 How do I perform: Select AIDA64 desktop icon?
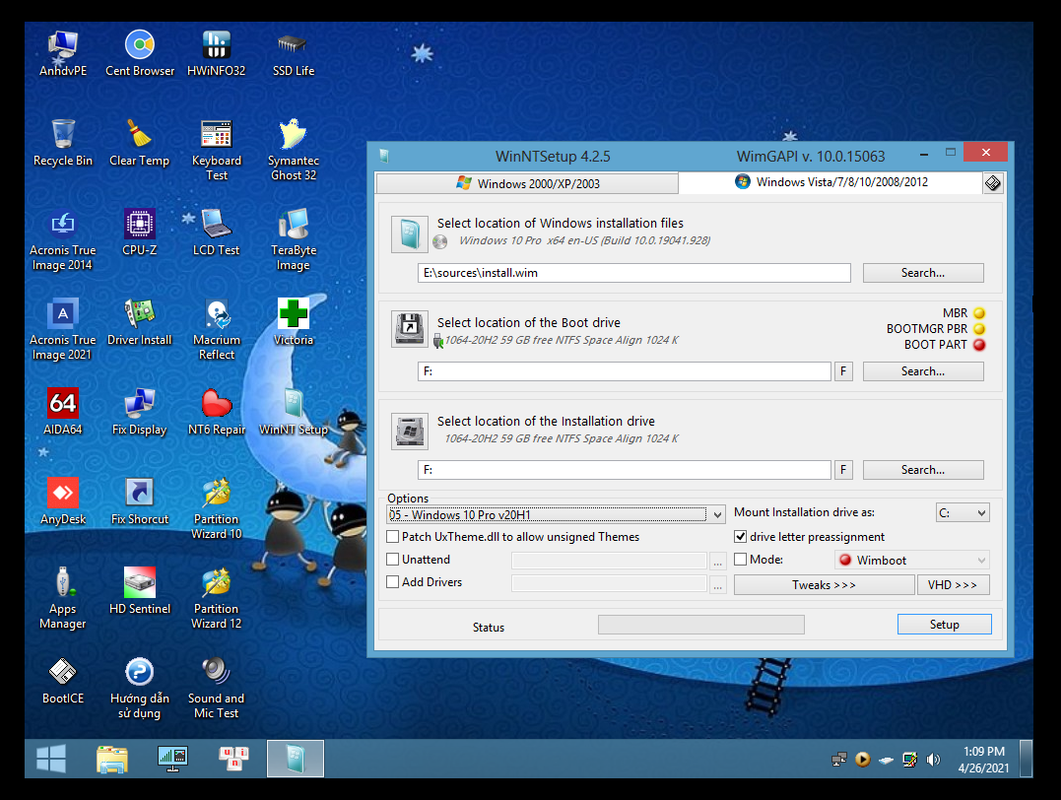(63, 412)
